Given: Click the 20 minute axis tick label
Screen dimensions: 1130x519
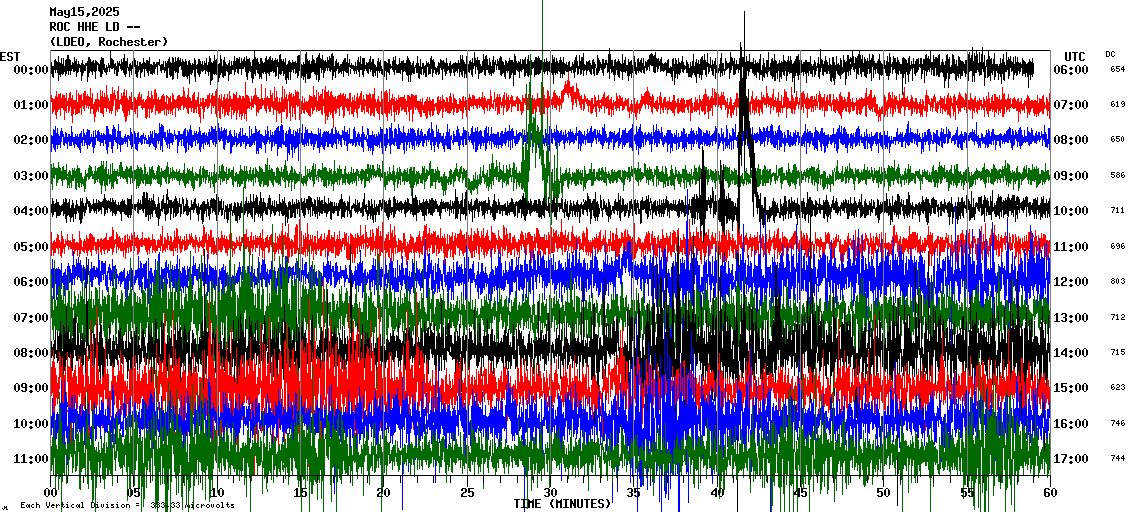Looking at the screenshot, I should pyautogui.click(x=383, y=493).
